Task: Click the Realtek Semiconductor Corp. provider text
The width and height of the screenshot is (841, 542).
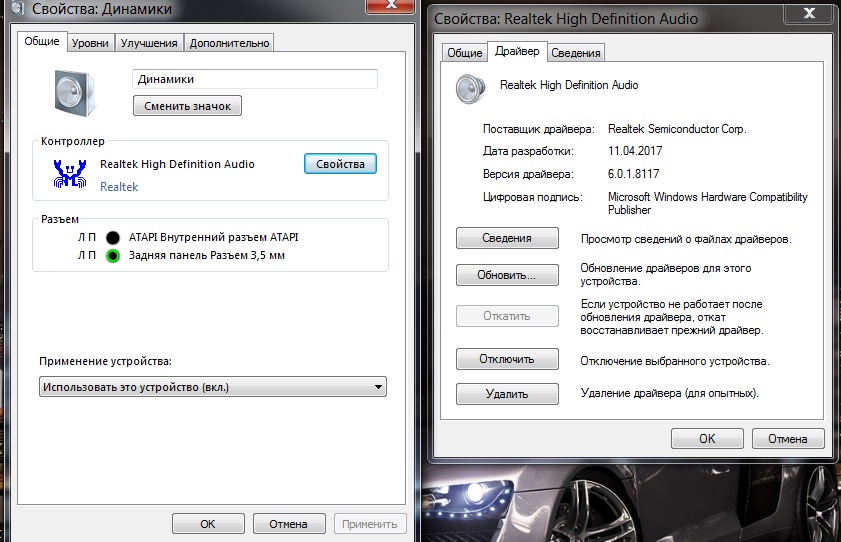Action: pyautogui.click(x=677, y=129)
